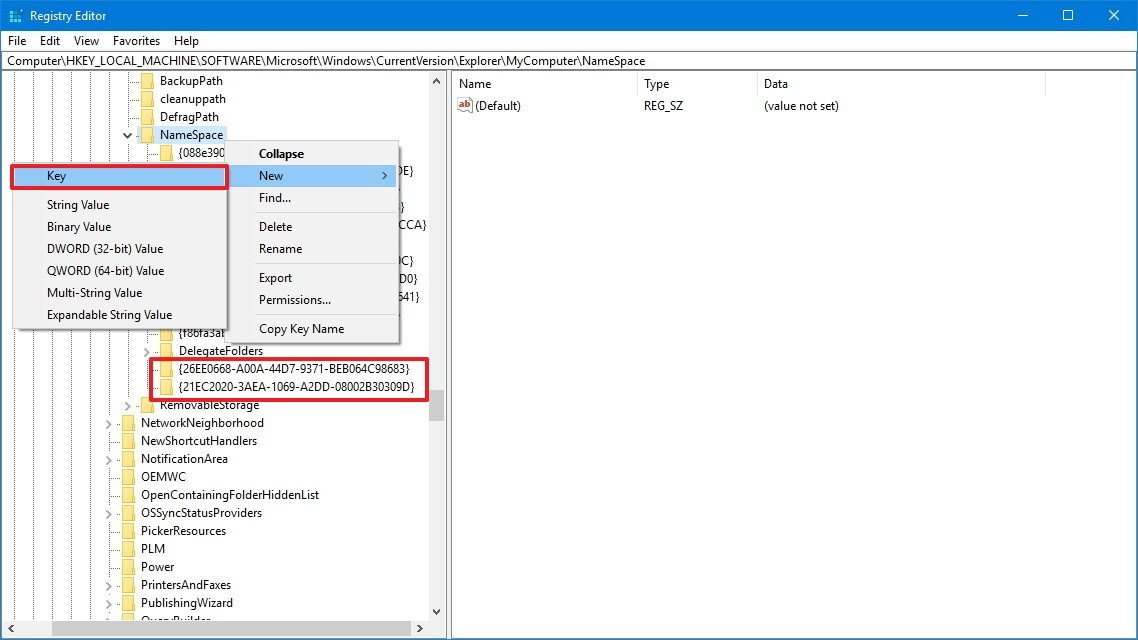
Task: Click the cleanuppath folder icon
Action: 147,99
